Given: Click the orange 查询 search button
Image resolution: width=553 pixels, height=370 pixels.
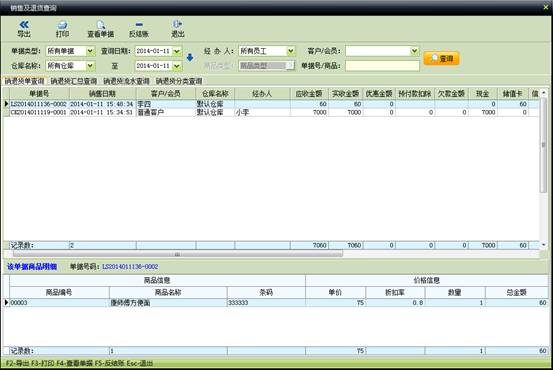Looking at the screenshot, I should click(441, 59).
